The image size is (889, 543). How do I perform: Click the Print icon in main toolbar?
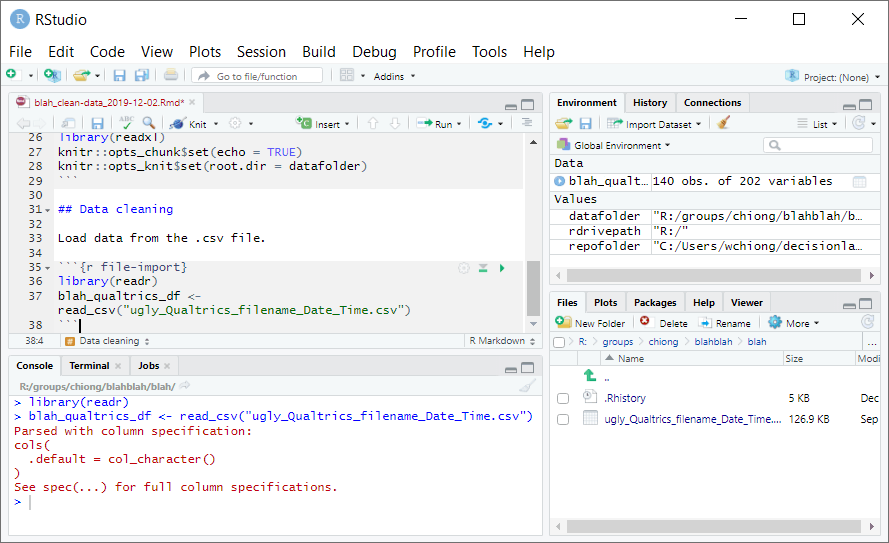171,75
